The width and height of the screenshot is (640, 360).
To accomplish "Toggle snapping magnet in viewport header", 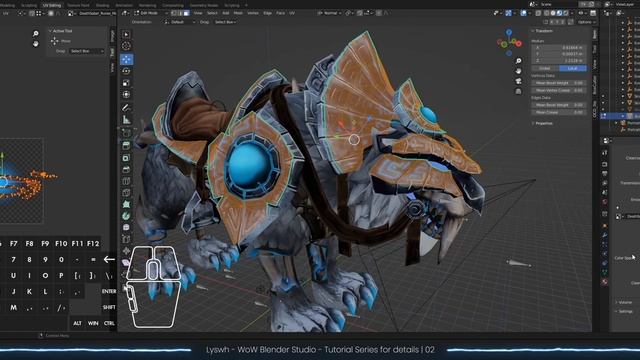I will [361, 13].
